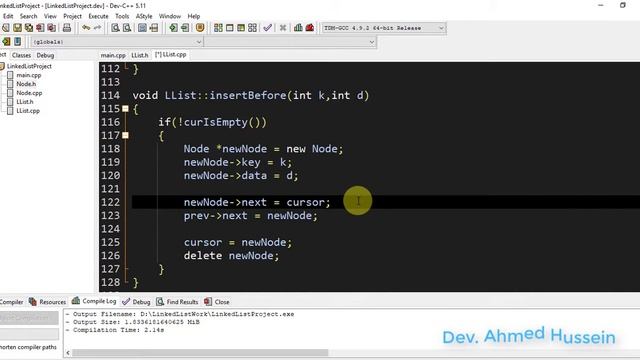
Task: Click the green Back navigation arrow icon
Action: (173, 28)
